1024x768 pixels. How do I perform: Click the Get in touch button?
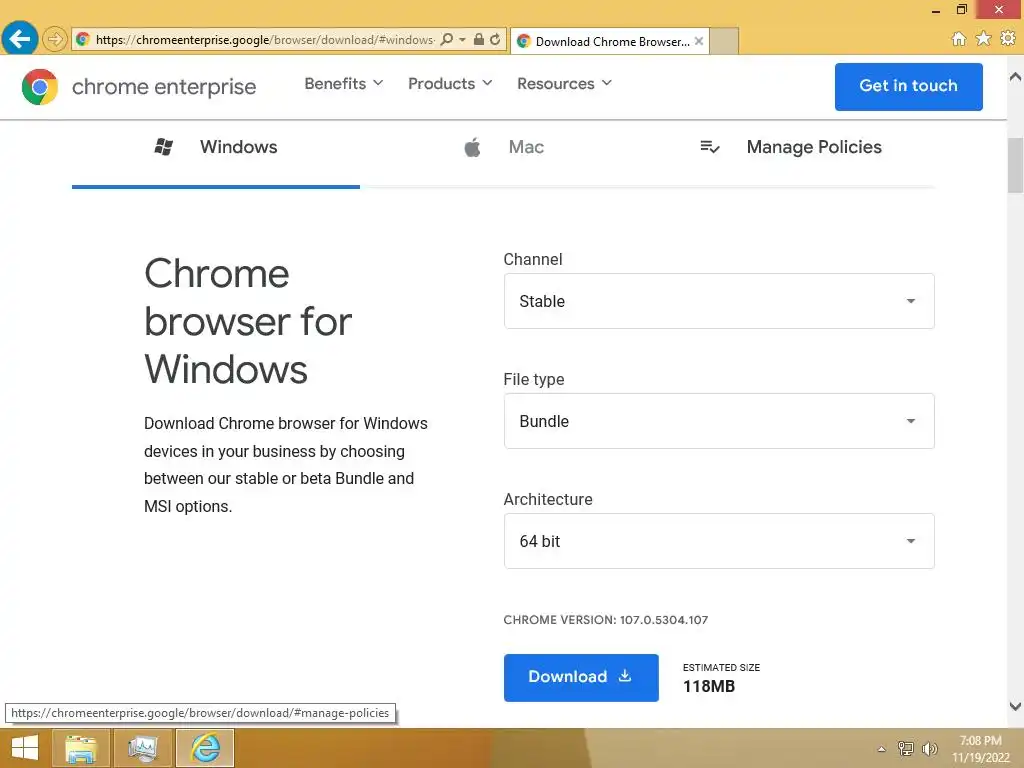pyautogui.click(x=908, y=86)
